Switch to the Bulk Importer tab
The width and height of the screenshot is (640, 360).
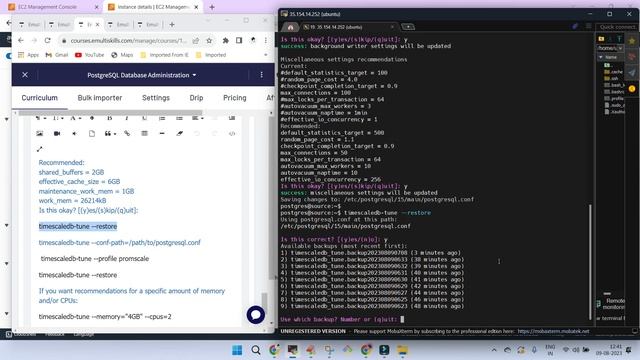100,98
